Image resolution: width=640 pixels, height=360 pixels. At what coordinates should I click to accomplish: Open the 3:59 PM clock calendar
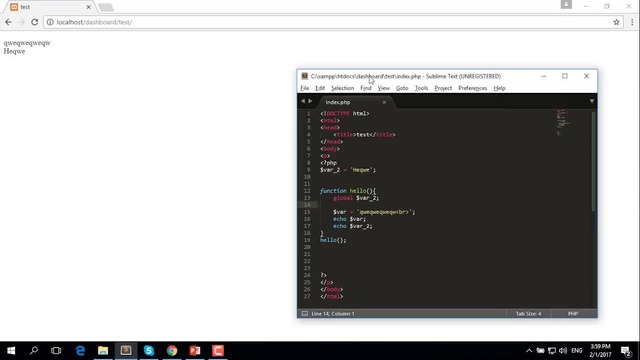[x=600, y=351]
